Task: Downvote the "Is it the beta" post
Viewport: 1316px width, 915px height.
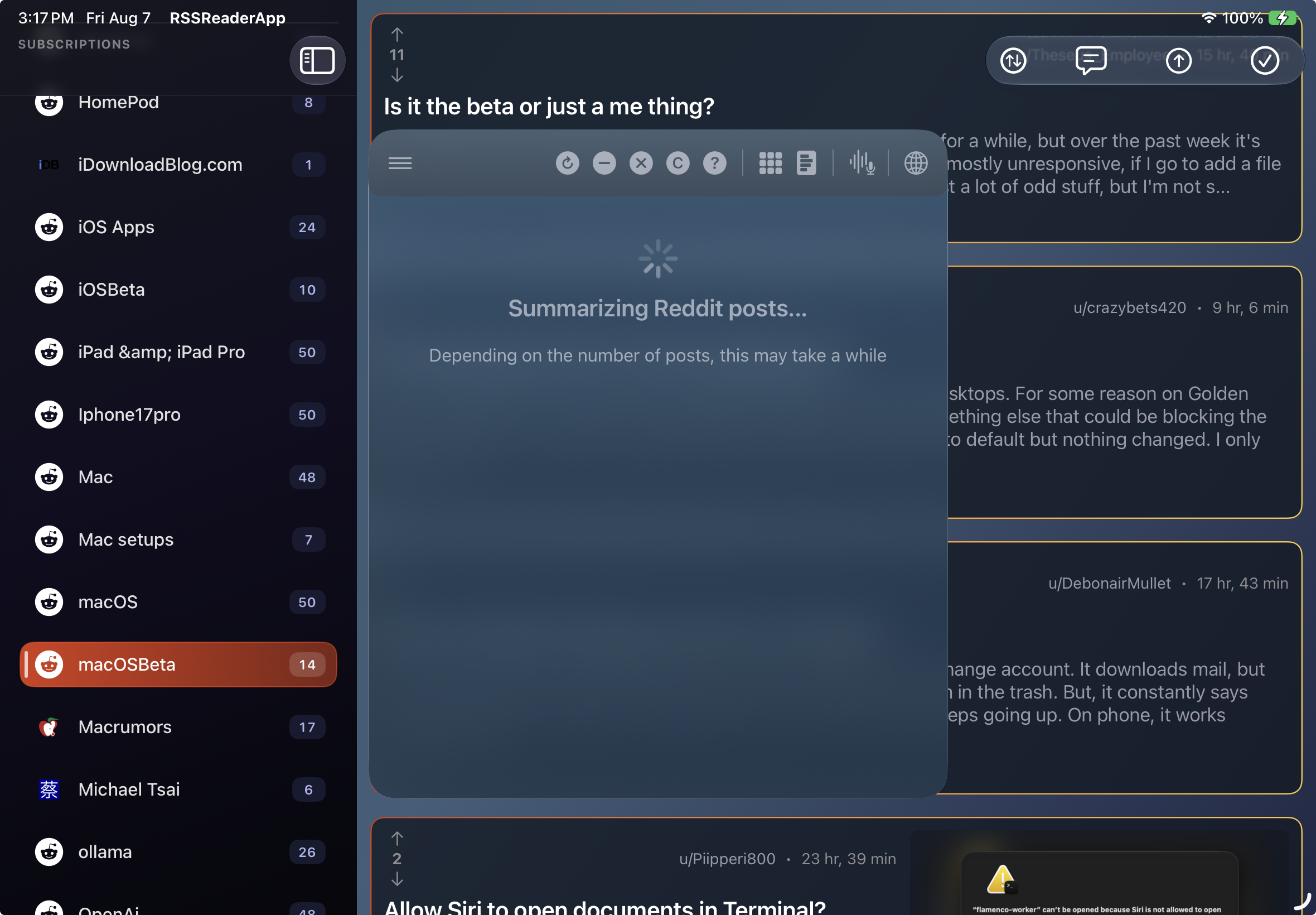Action: tap(397, 75)
